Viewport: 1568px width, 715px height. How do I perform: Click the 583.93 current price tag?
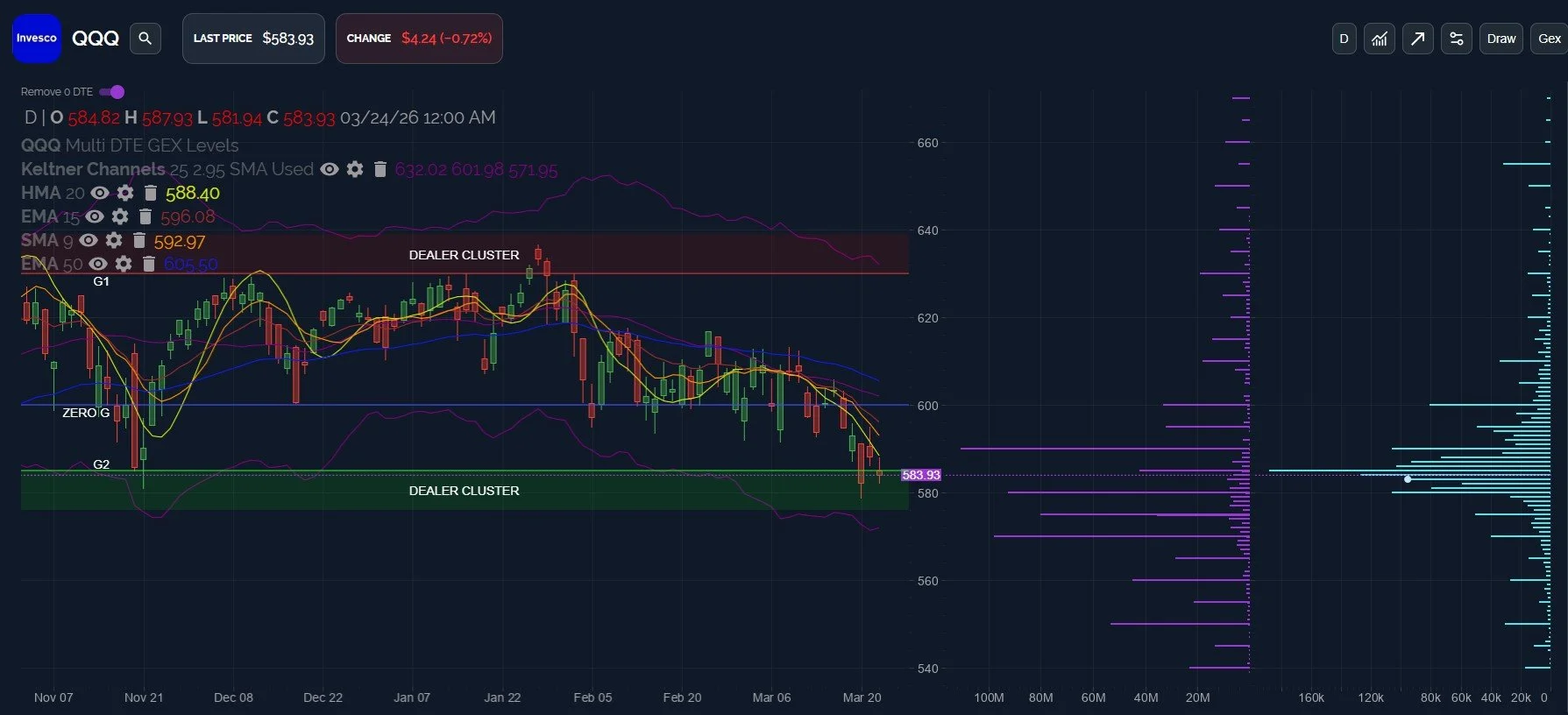coord(920,475)
